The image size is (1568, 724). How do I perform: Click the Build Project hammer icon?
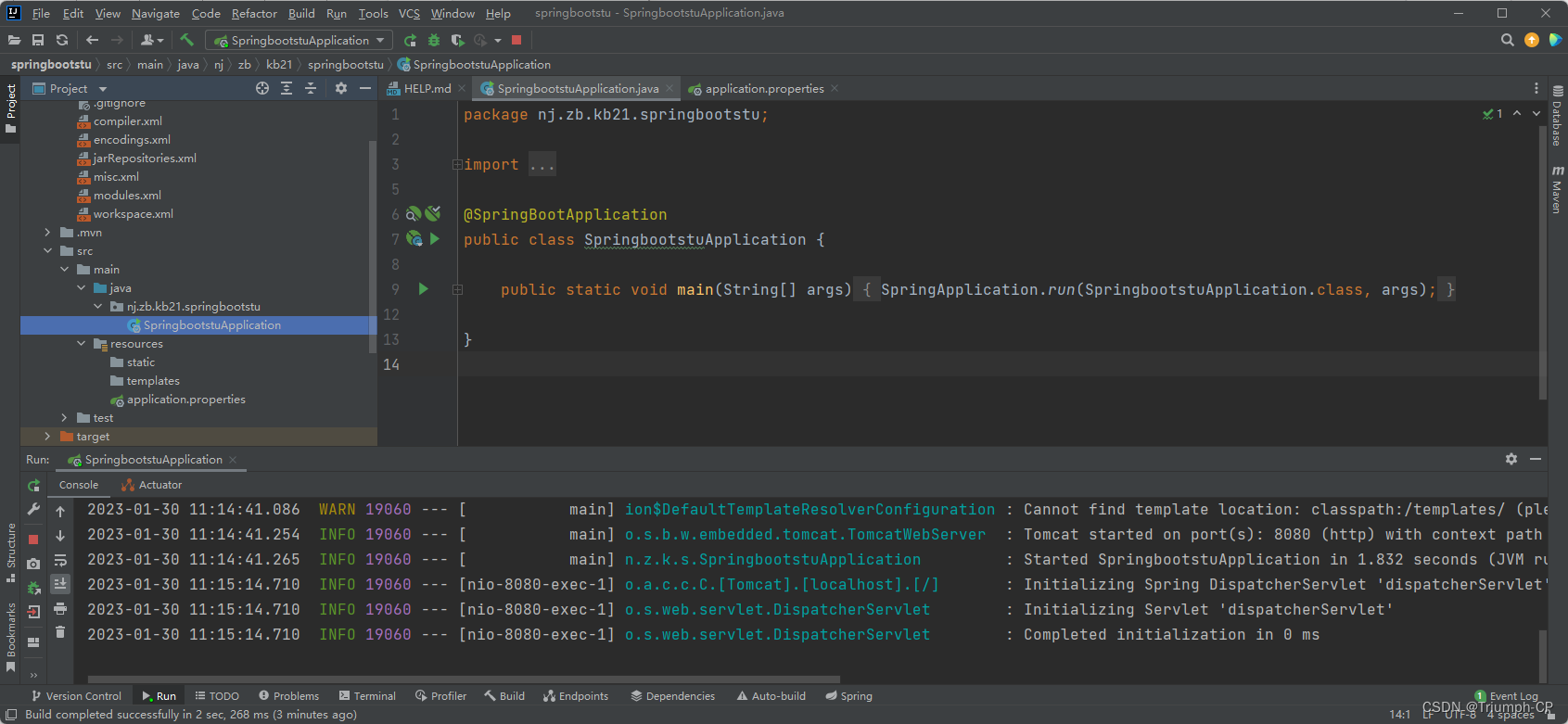[x=186, y=40]
